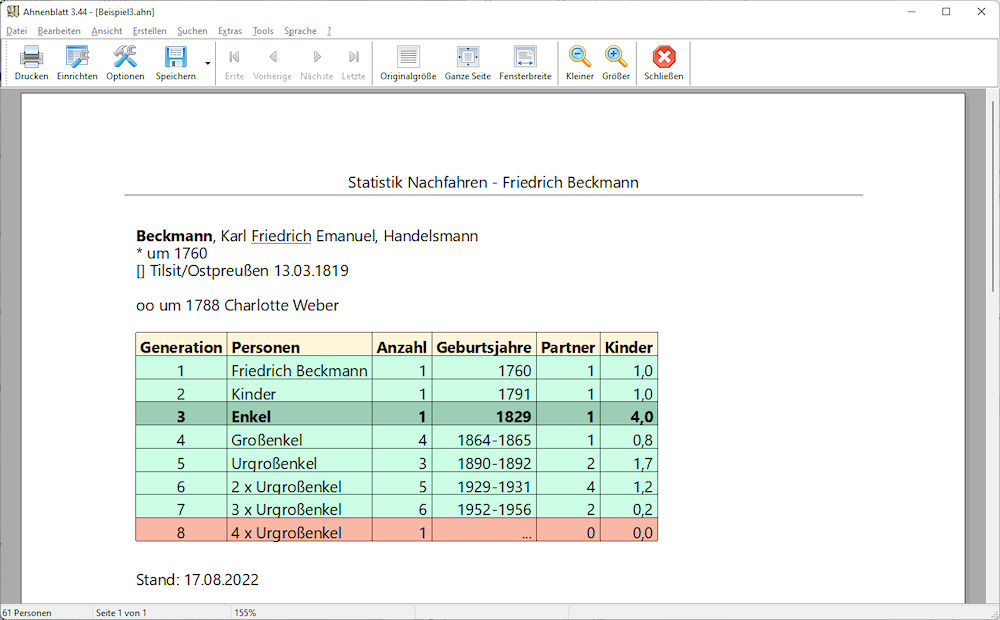The width and height of the screenshot is (1000, 620).
Task: Open the Extras menu
Action: (x=230, y=31)
